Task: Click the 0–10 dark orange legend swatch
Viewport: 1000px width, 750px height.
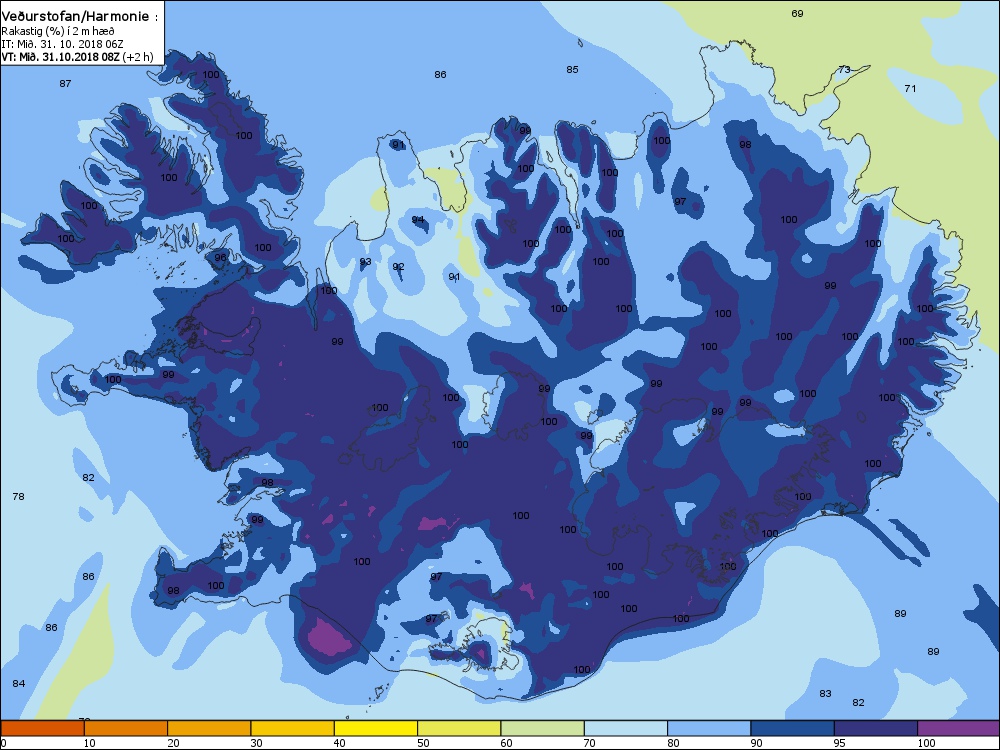Action: pos(43,728)
